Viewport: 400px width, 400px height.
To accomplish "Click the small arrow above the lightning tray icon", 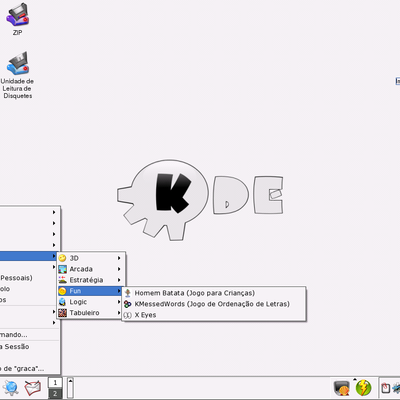I will [x=355, y=379].
